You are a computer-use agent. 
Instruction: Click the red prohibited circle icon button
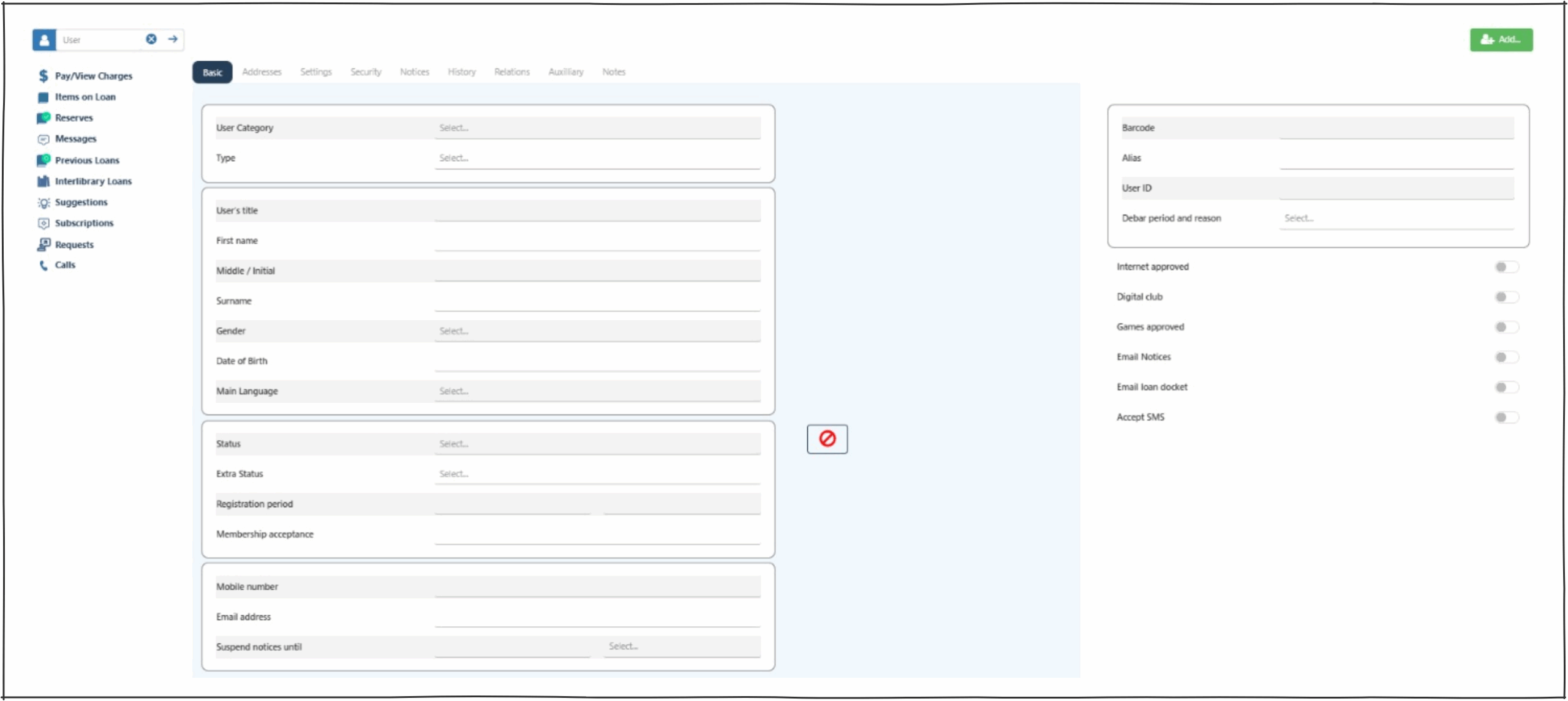click(827, 439)
